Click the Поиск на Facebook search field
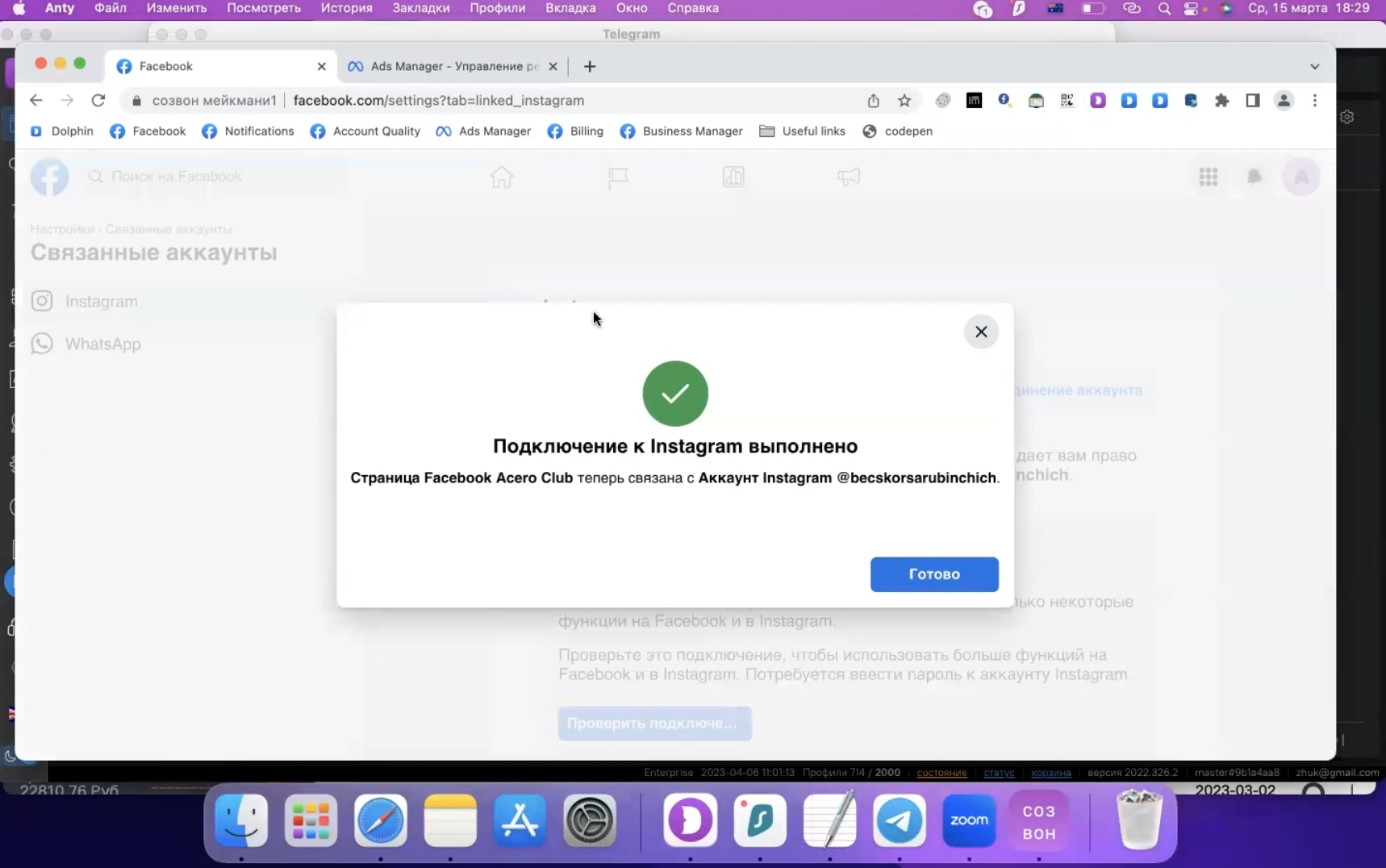The height and width of the screenshot is (868, 1386). coord(216,177)
